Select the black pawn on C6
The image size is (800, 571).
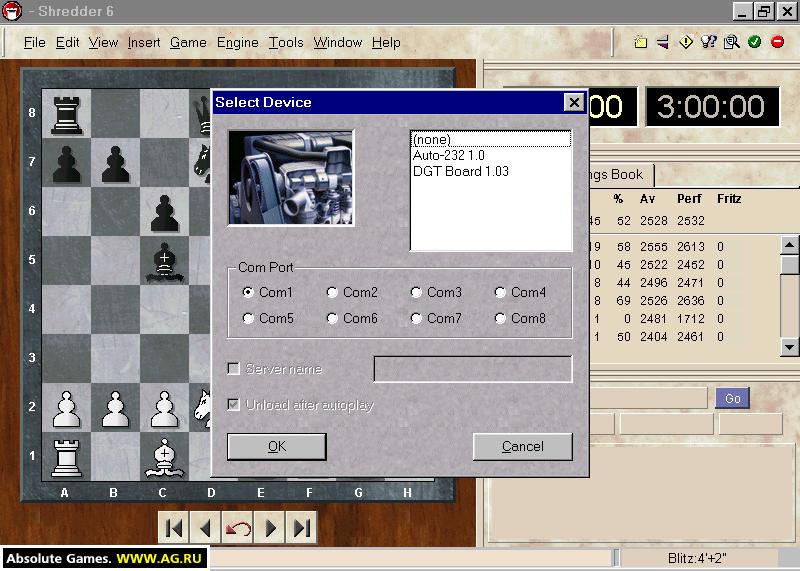(164, 213)
